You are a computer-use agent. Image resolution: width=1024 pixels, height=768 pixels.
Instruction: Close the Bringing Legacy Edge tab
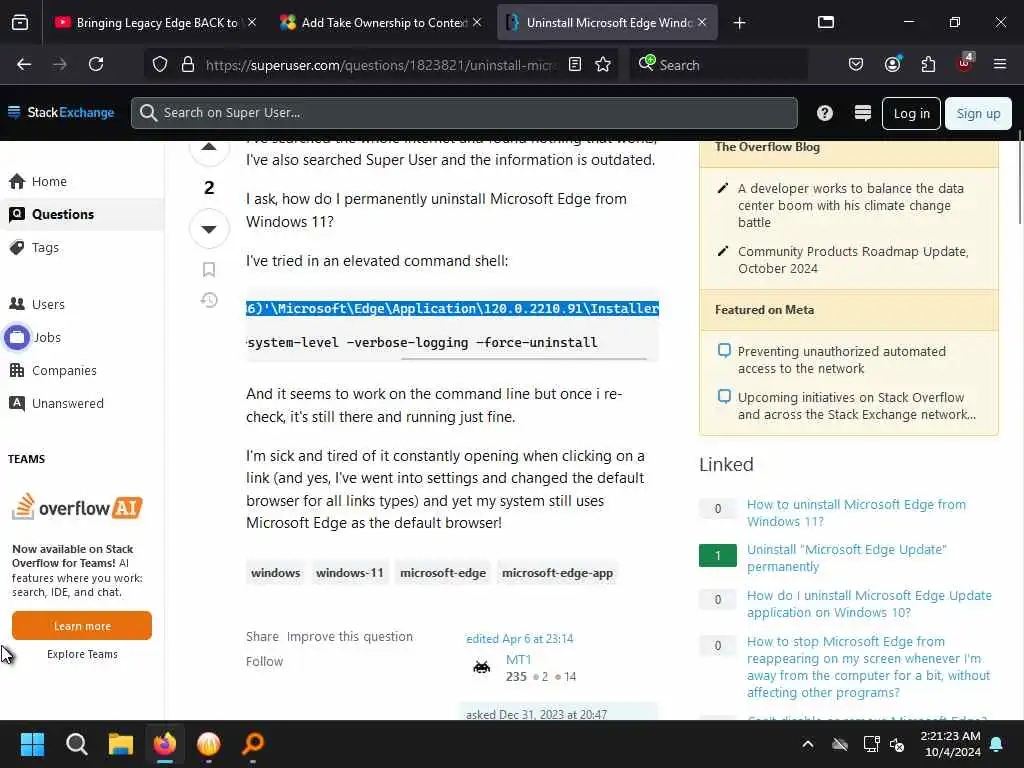pos(252,22)
